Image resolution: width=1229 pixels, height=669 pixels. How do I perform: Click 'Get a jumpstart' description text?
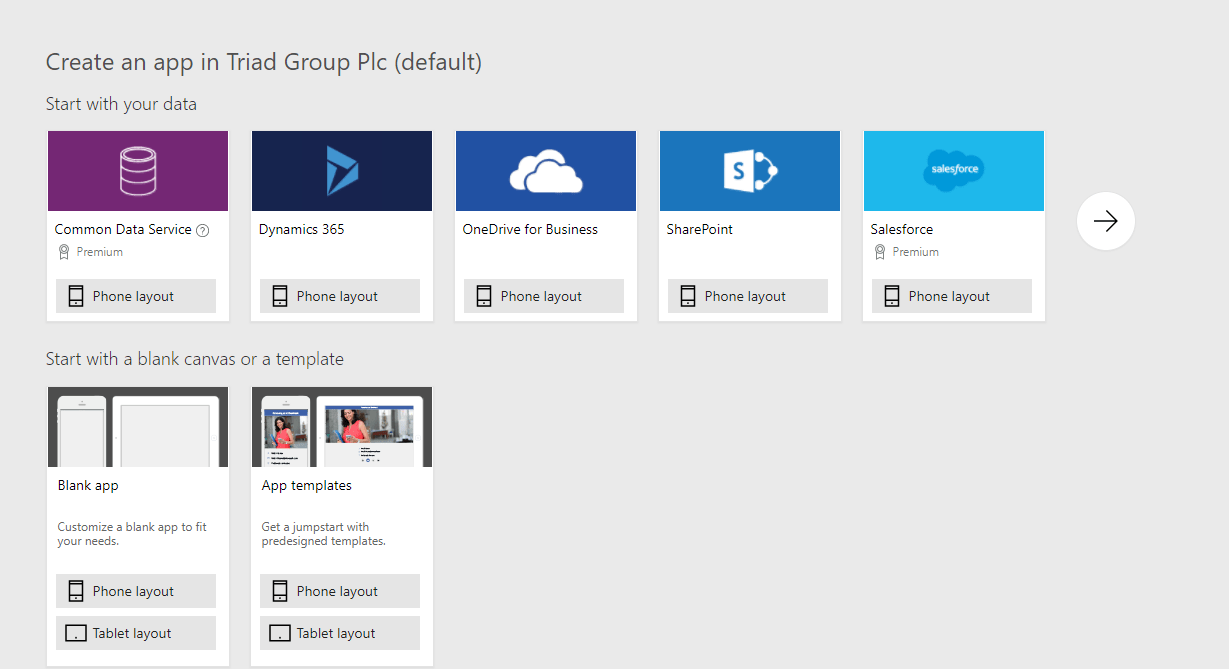click(x=324, y=534)
